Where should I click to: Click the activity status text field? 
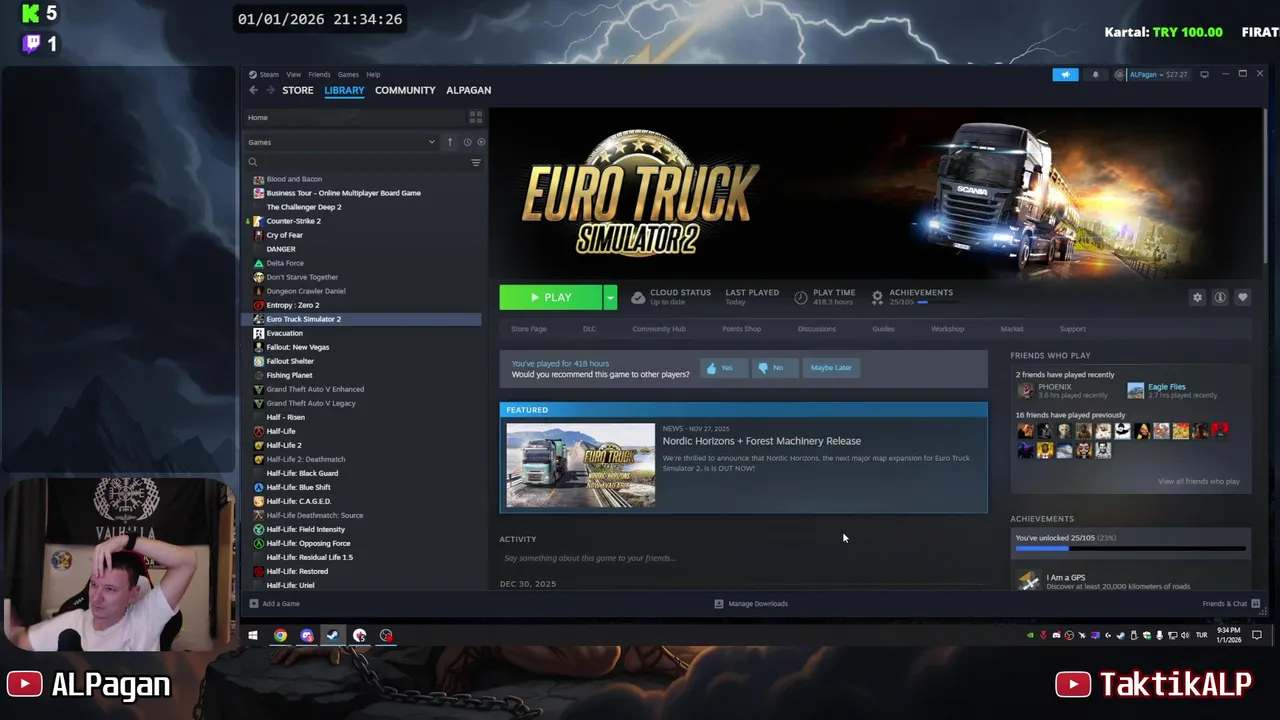(x=742, y=558)
